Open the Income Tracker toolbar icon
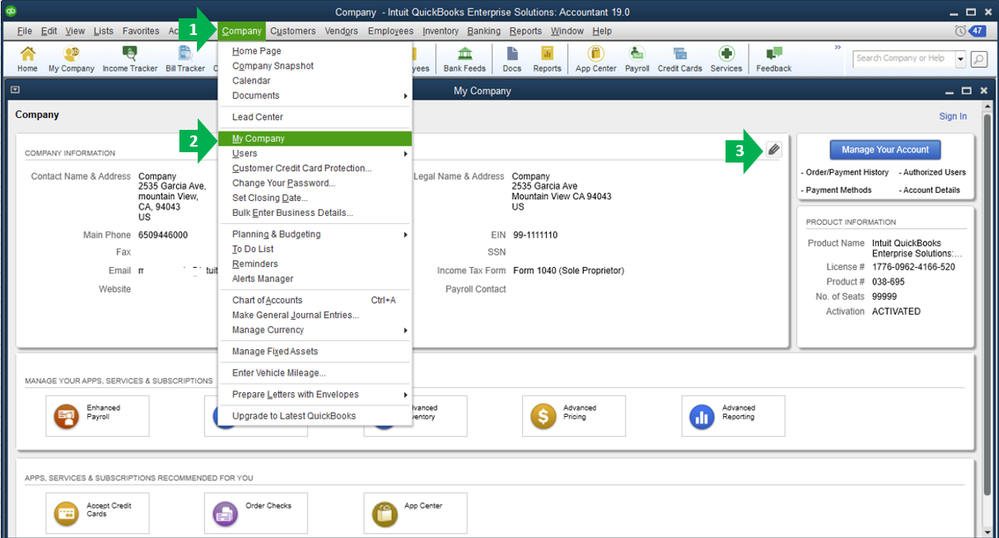 (x=130, y=59)
